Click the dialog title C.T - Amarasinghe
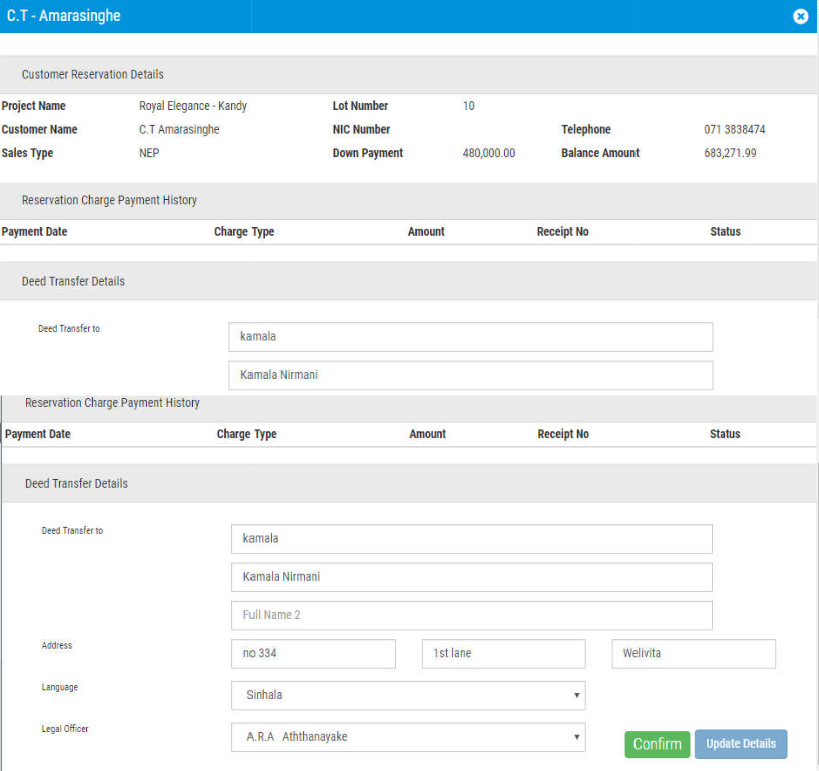 pyautogui.click(x=64, y=17)
